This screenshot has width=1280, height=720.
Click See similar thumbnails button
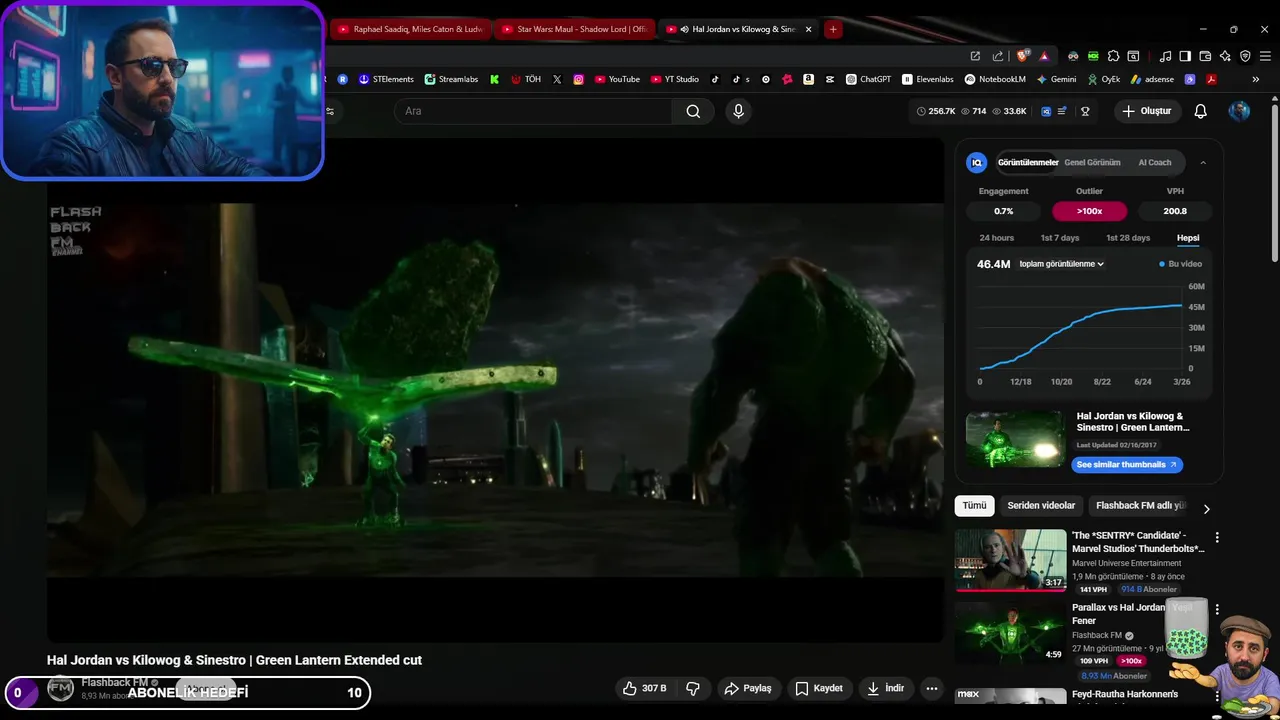(x=1127, y=464)
